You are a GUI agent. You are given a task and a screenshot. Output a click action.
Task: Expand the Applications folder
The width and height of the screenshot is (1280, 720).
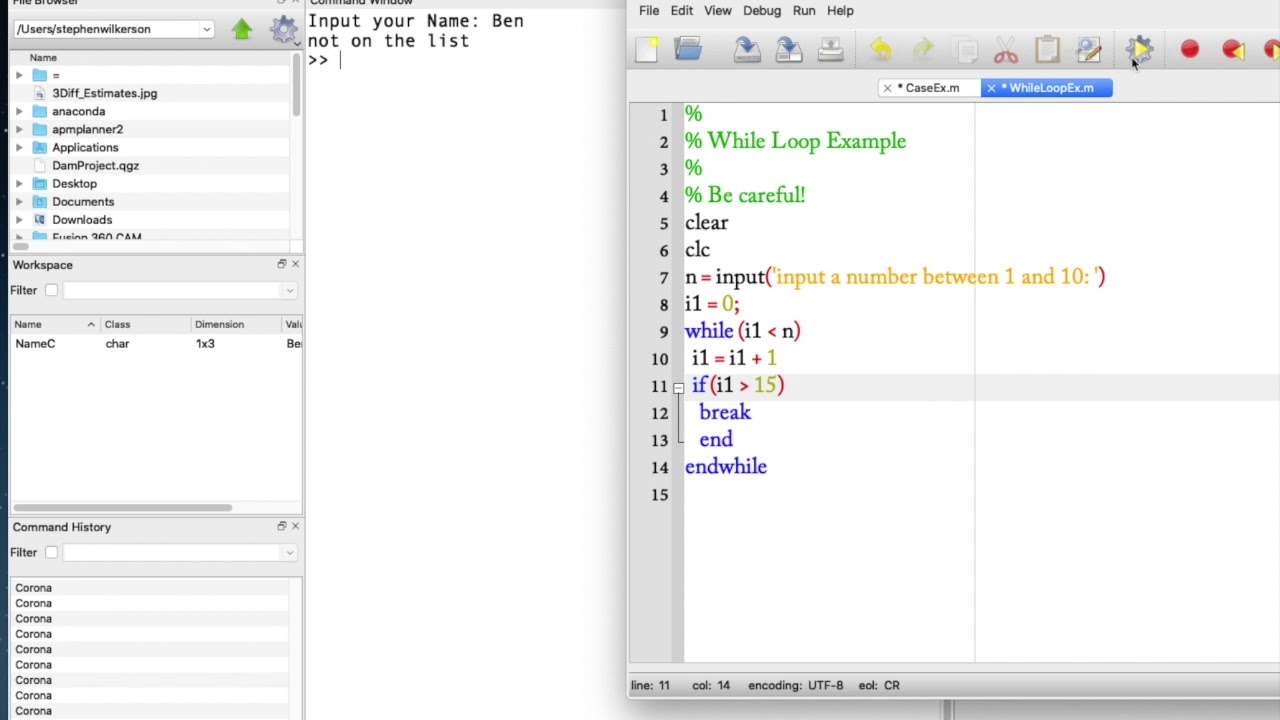(x=19, y=147)
